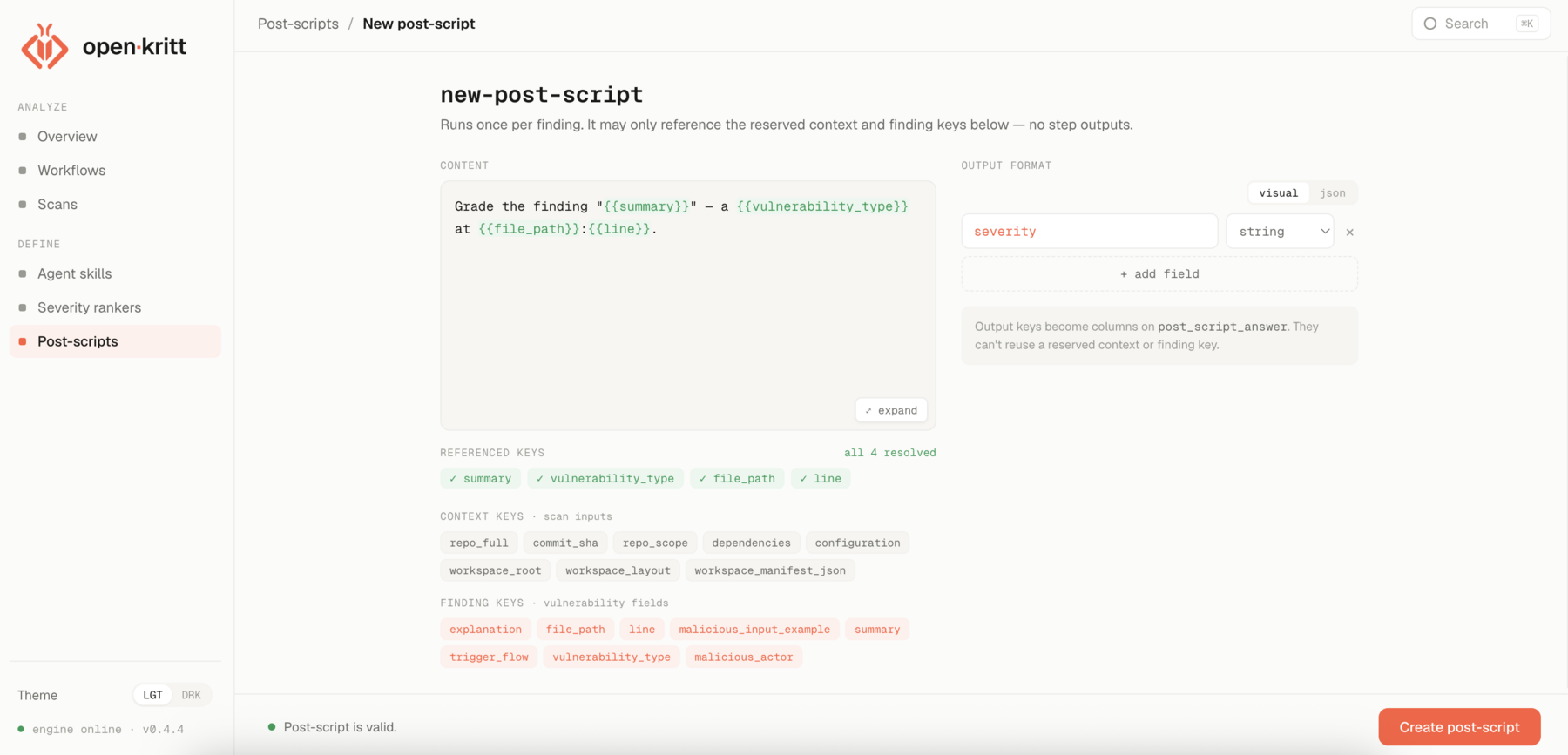
Task: Click the post_script_answer code text
Action: point(1222,327)
